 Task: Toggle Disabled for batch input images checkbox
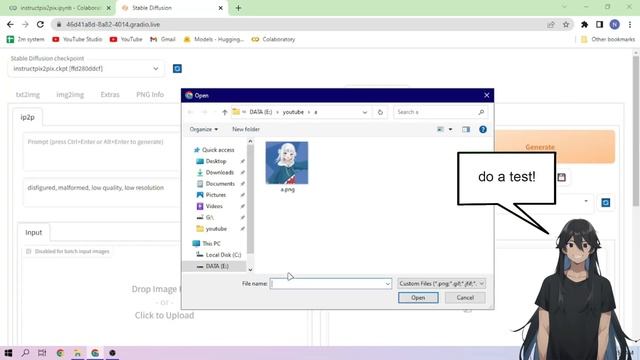coord(29,251)
